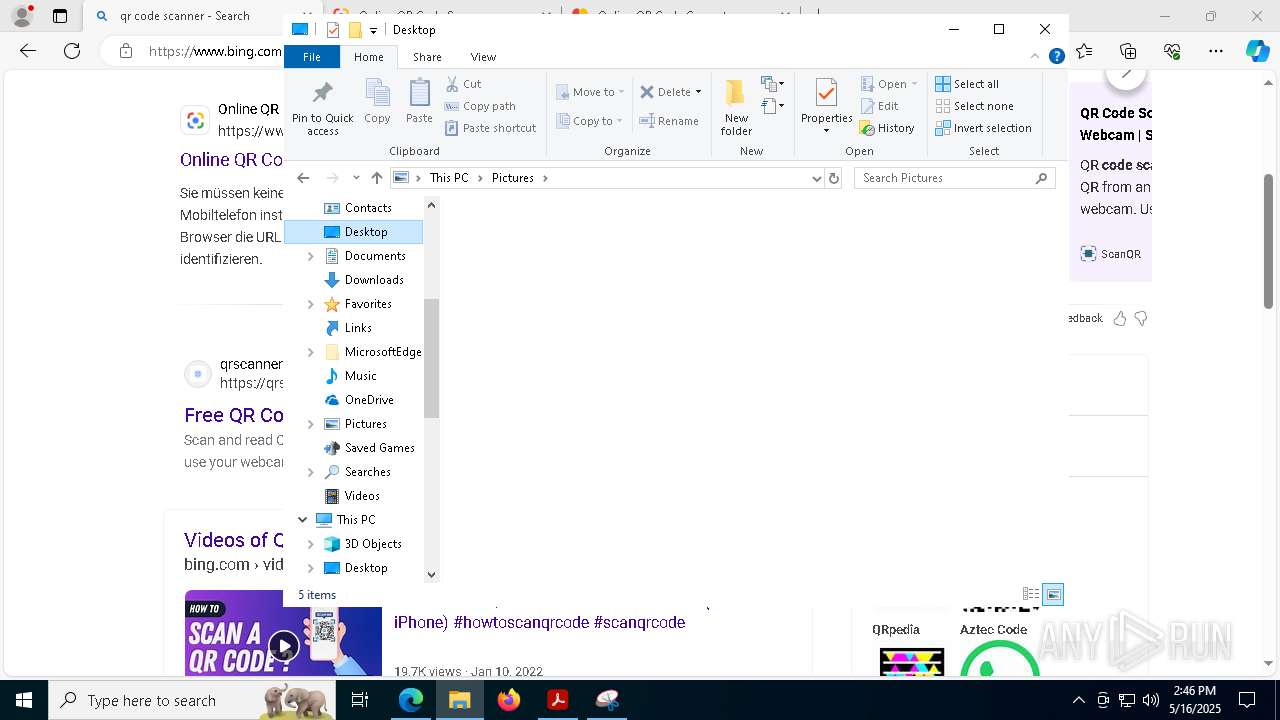Screen dimensions: 1280x720
Task: Click thumbs up feedback icon in browser
Action: click(x=1120, y=319)
